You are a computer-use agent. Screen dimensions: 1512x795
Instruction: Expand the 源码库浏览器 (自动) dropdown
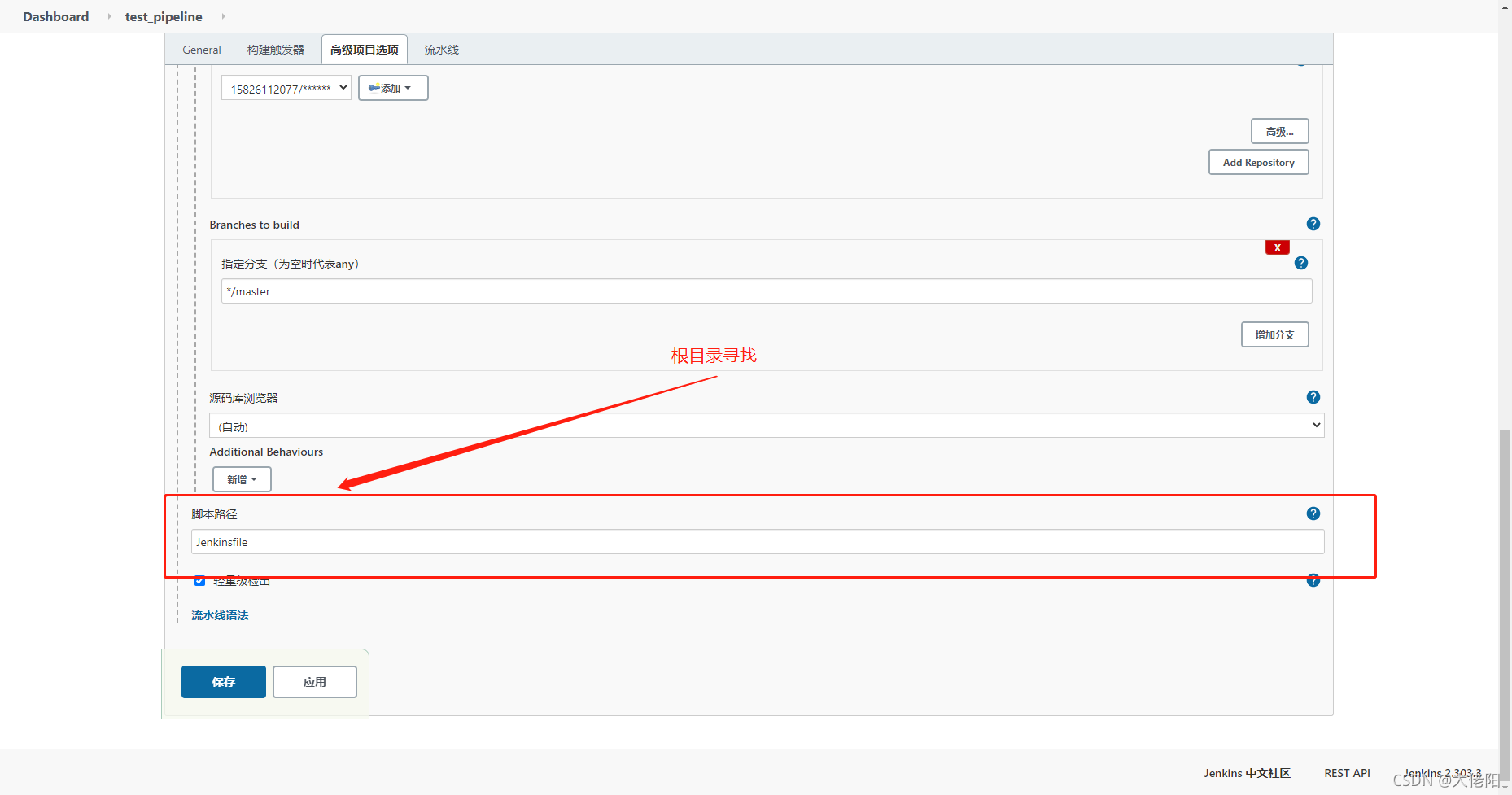[767, 426]
